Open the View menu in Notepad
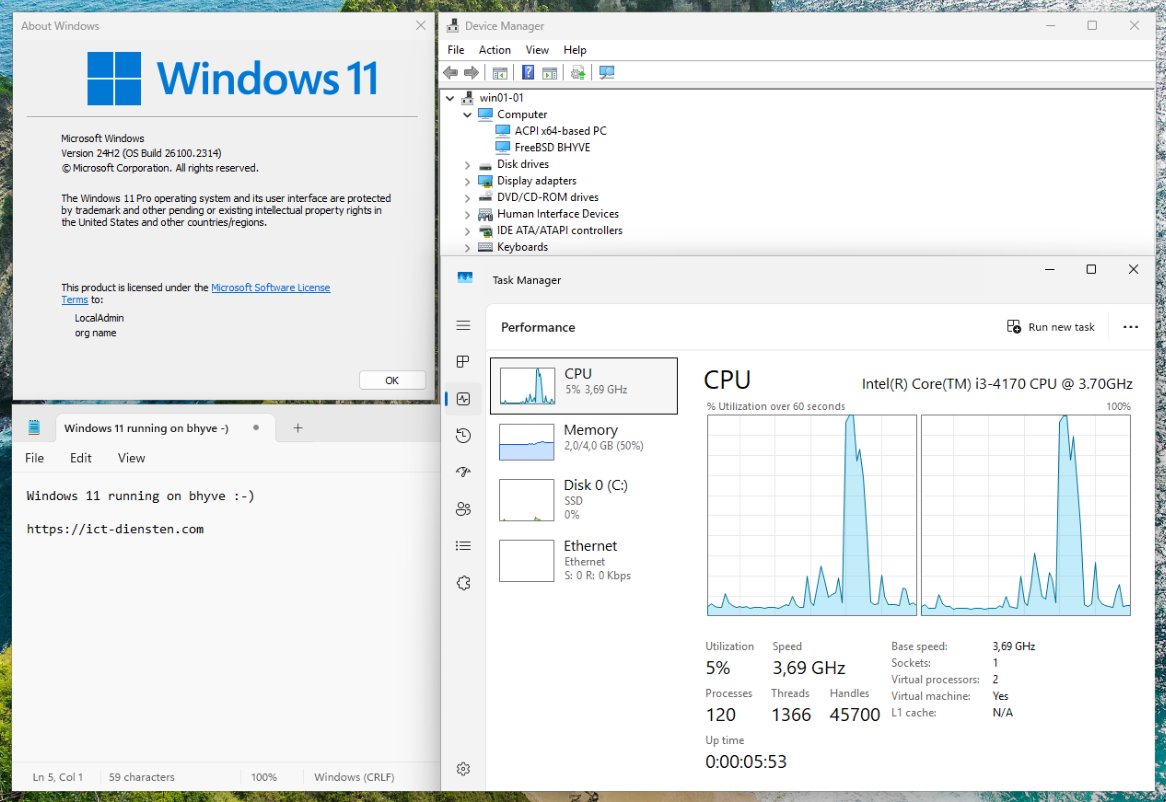Viewport: 1166px width, 802px height. tap(131, 458)
